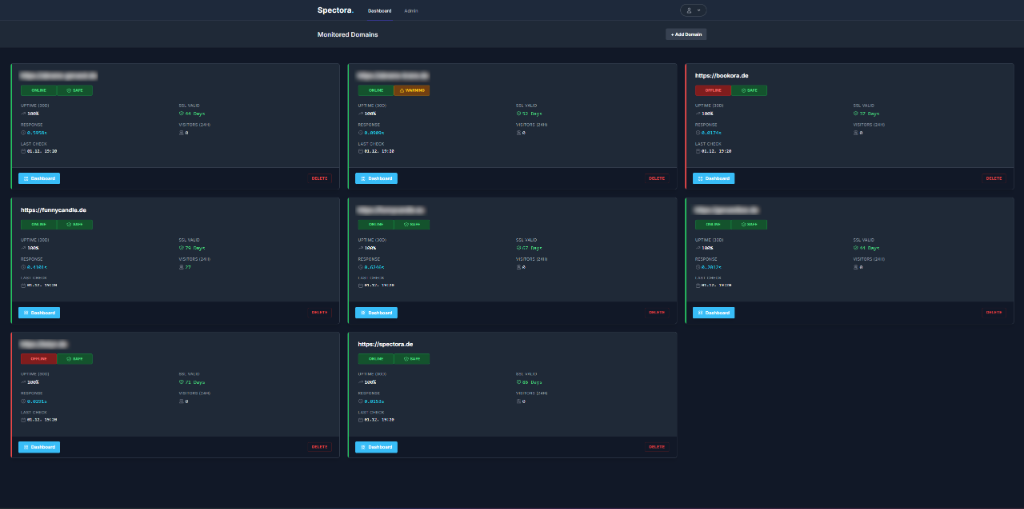Open Dashboard for the spectora.de card
This screenshot has width=1024, height=509.
tap(377, 446)
